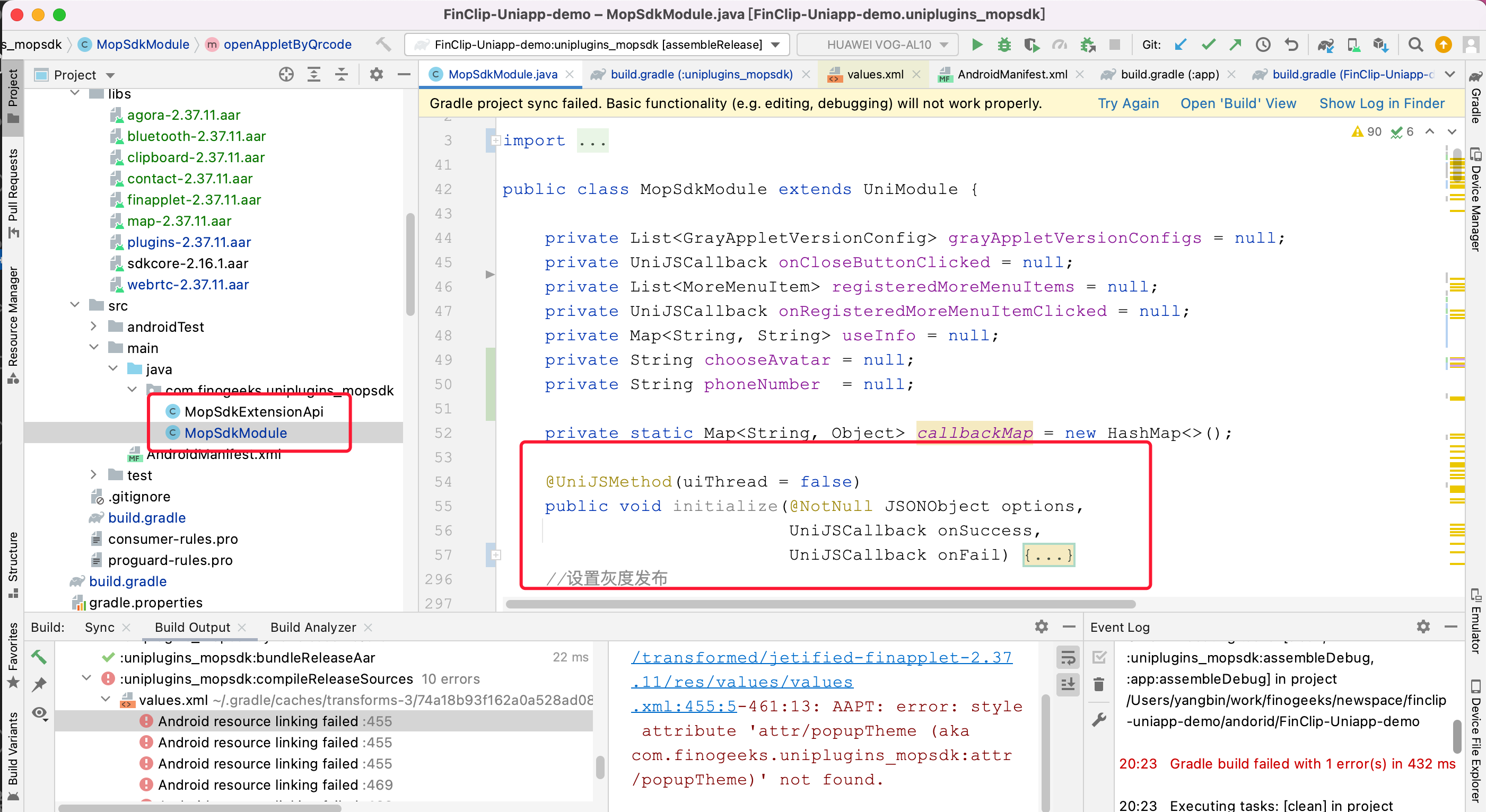Click the editor horizontal scrollbar
Screen dimensions: 1486x812
coord(820,604)
